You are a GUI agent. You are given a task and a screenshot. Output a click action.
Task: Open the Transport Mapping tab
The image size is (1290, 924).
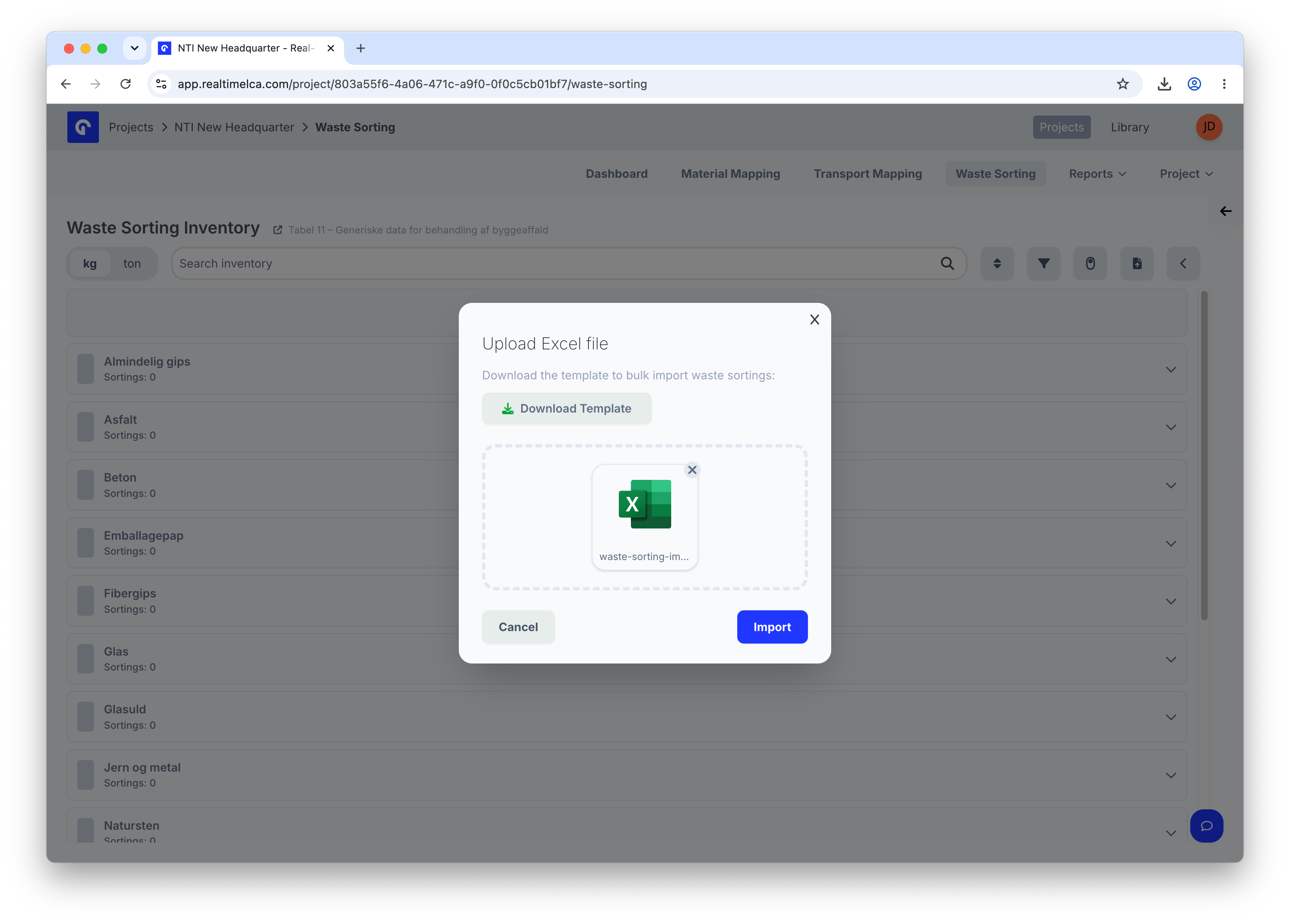[x=867, y=173]
